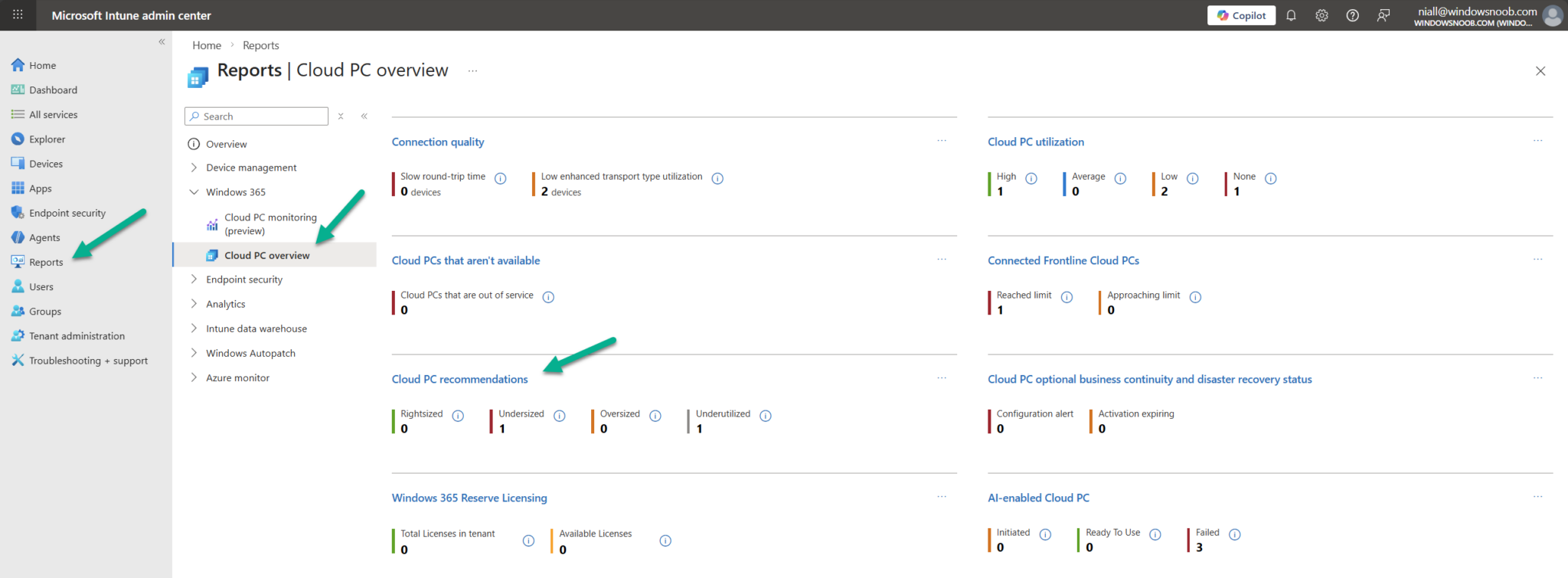Expand the Device management tree node
The image size is (1568, 578).
[194, 168]
